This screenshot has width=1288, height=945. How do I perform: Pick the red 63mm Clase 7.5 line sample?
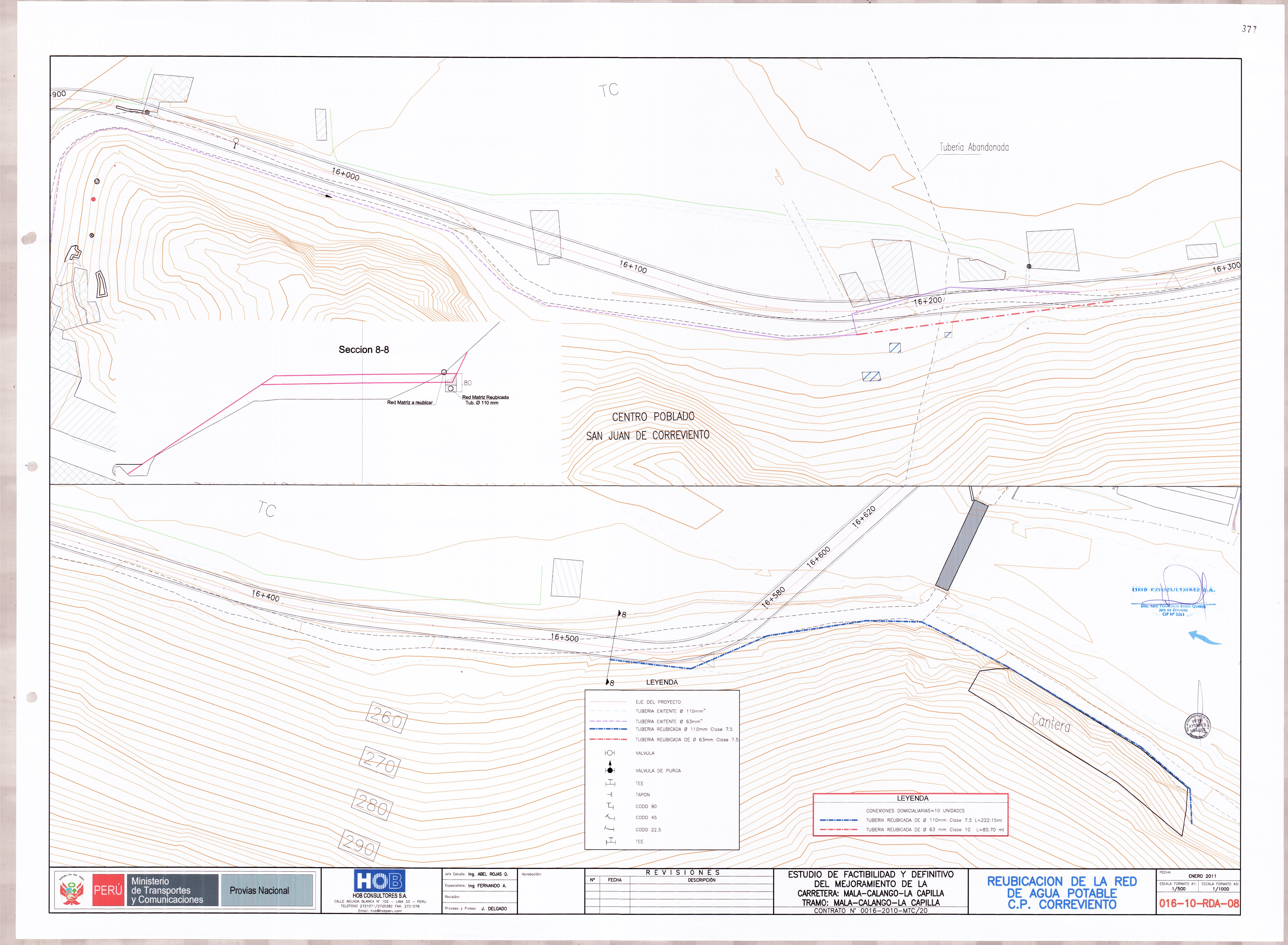pyautogui.click(x=608, y=740)
